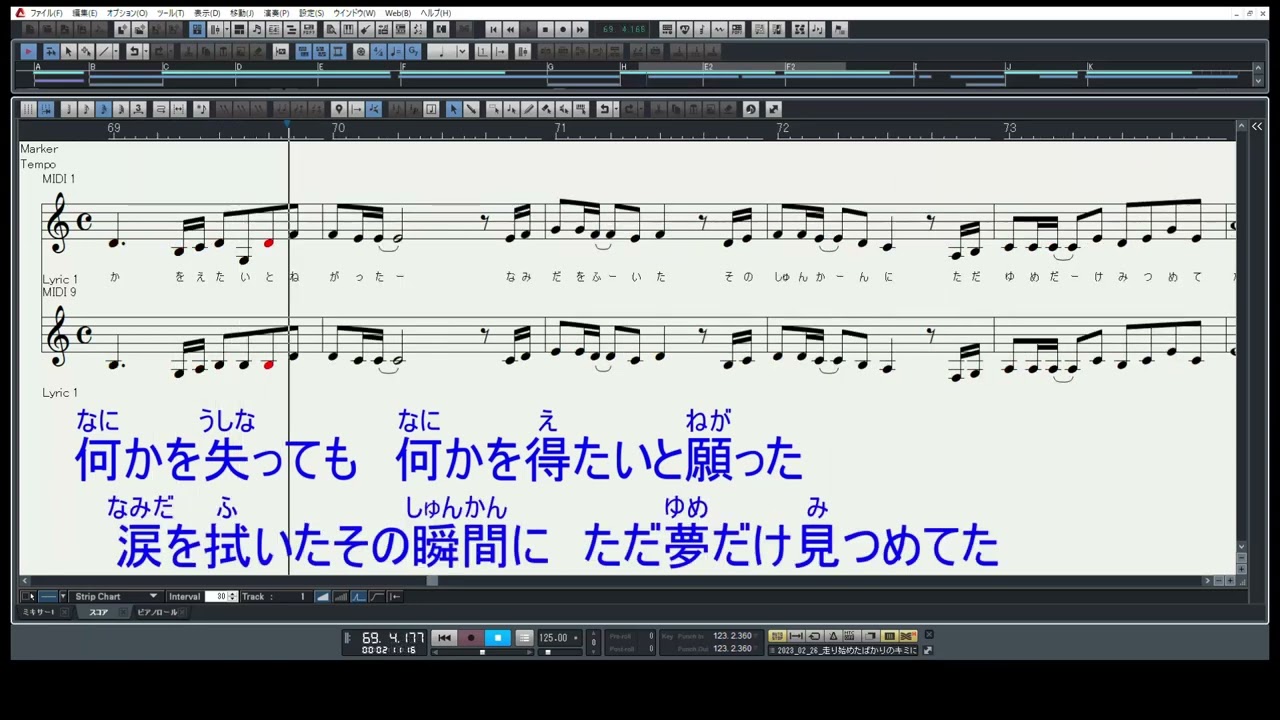Click the blue play-marker icon in second toolbar
The image size is (1280, 720).
(x=28, y=51)
